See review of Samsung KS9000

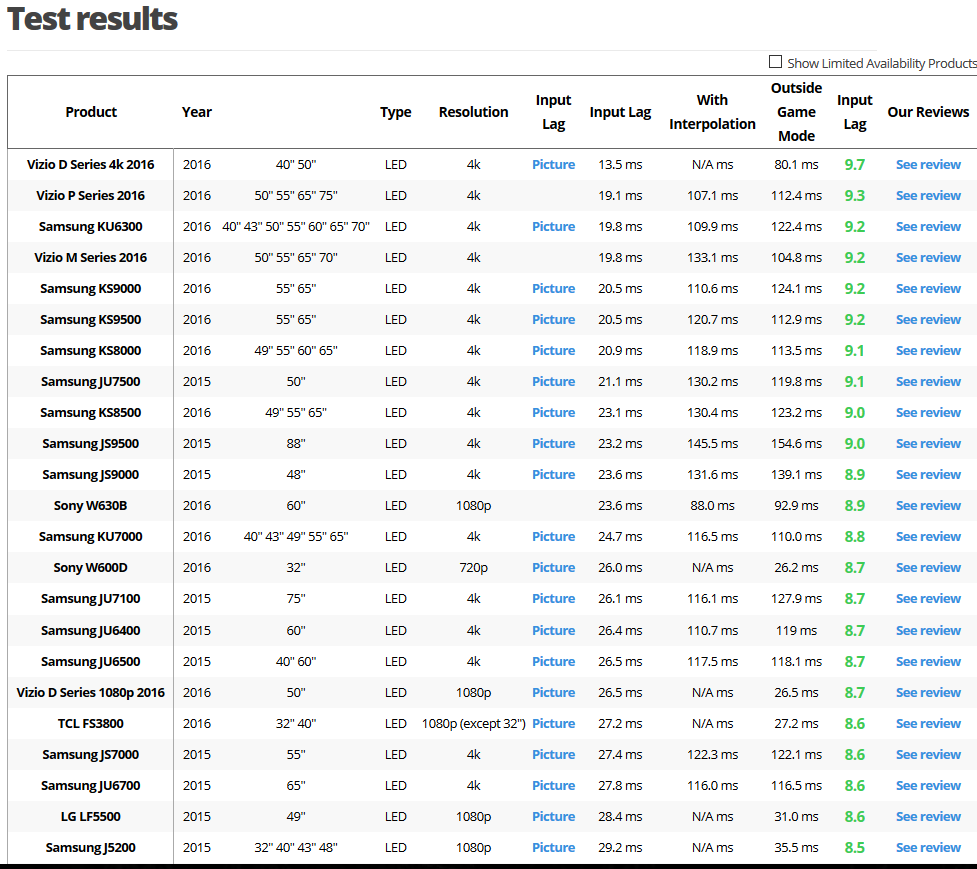(928, 288)
